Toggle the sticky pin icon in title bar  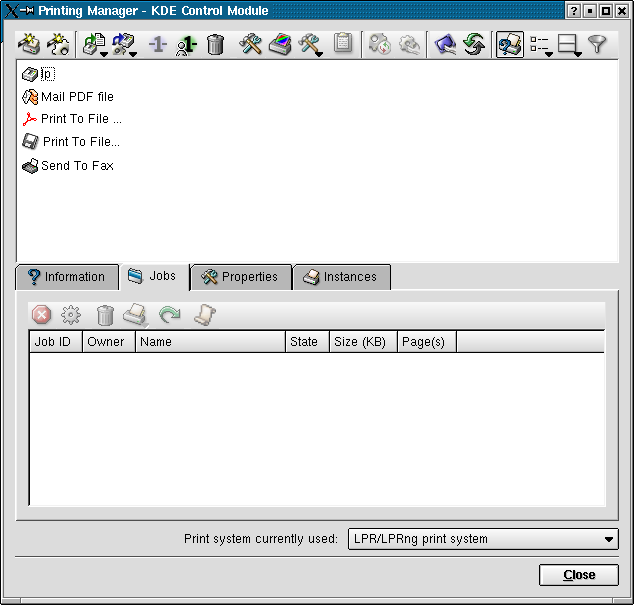coord(27,11)
